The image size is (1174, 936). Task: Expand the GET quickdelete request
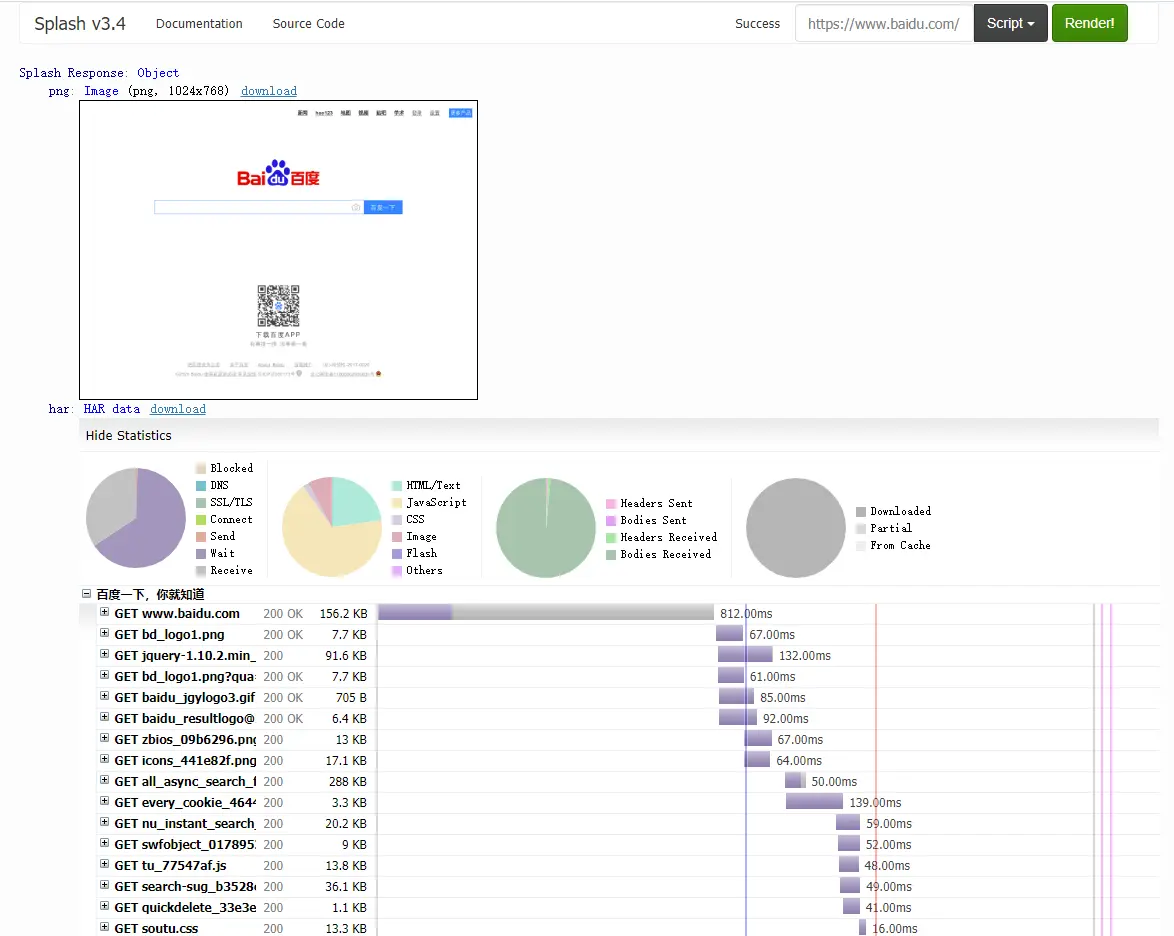click(105, 906)
